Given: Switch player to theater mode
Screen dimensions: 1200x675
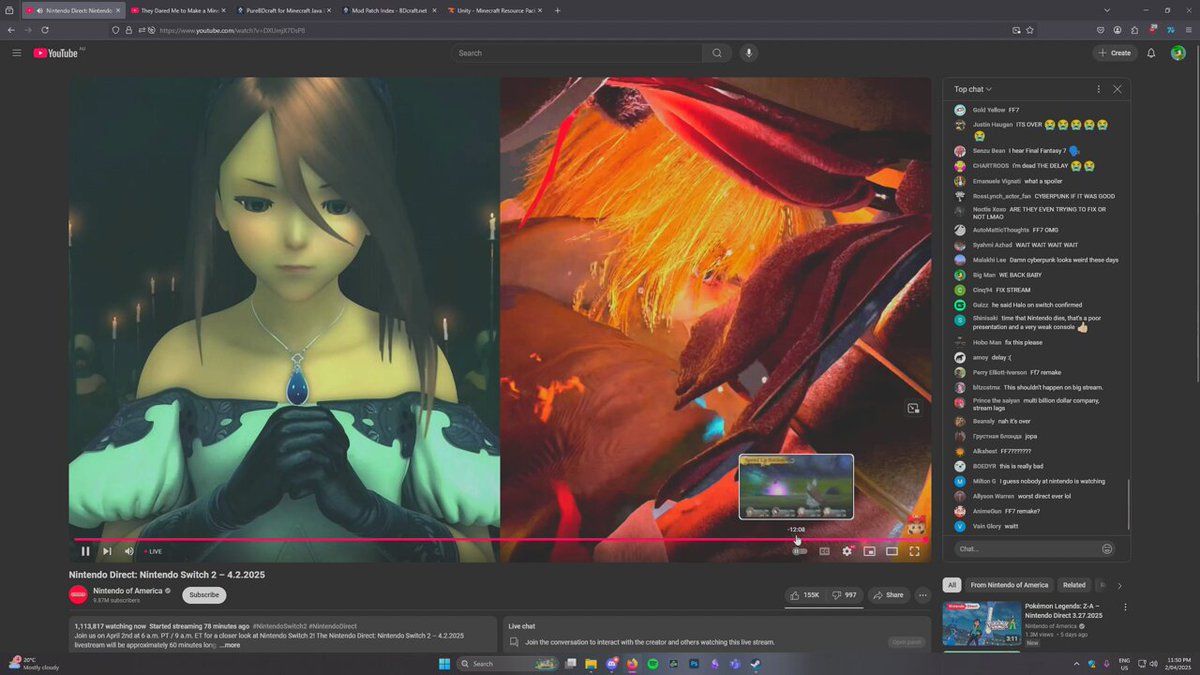Looking at the screenshot, I should [x=892, y=551].
